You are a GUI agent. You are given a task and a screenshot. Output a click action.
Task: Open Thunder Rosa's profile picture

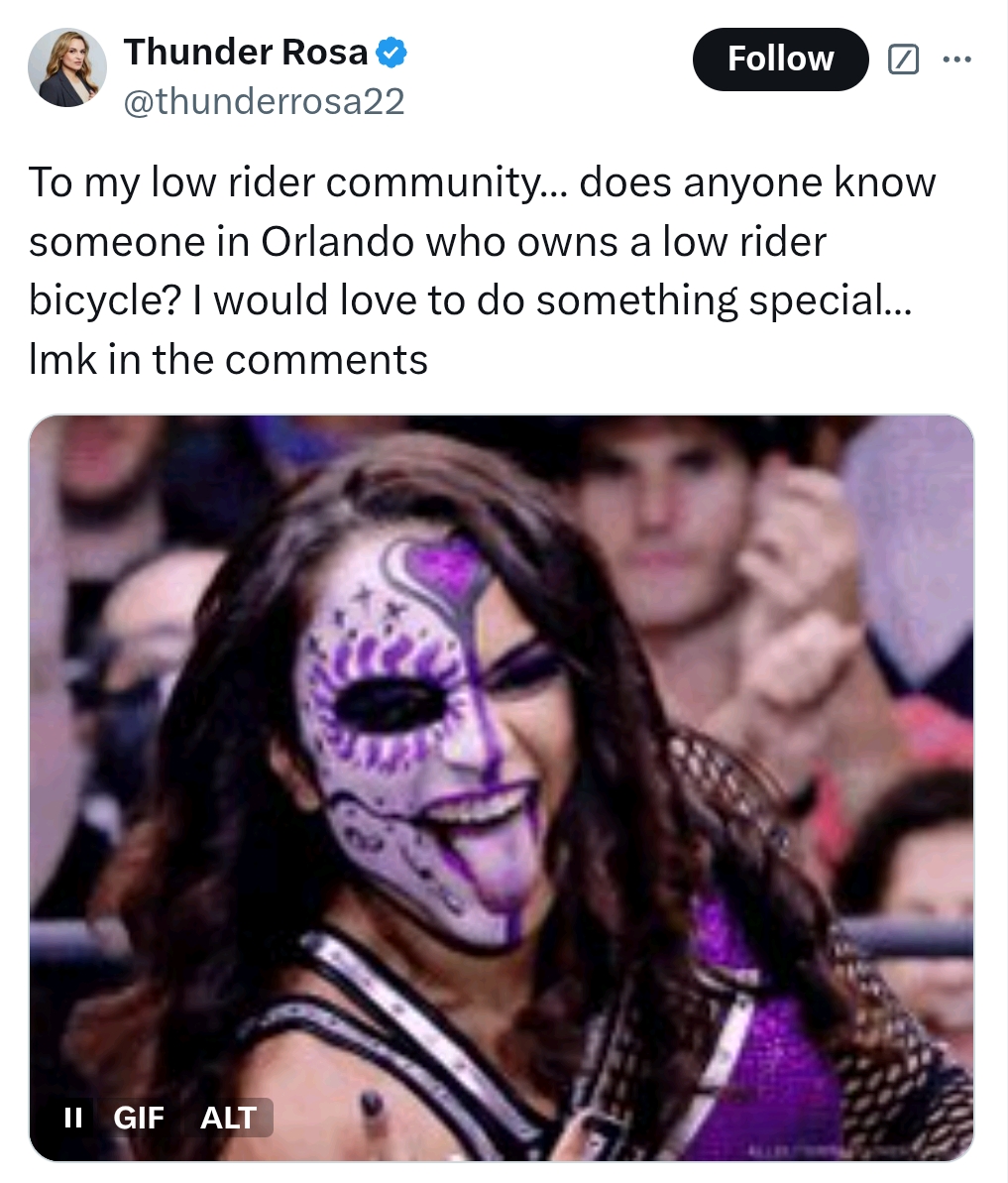point(67,67)
